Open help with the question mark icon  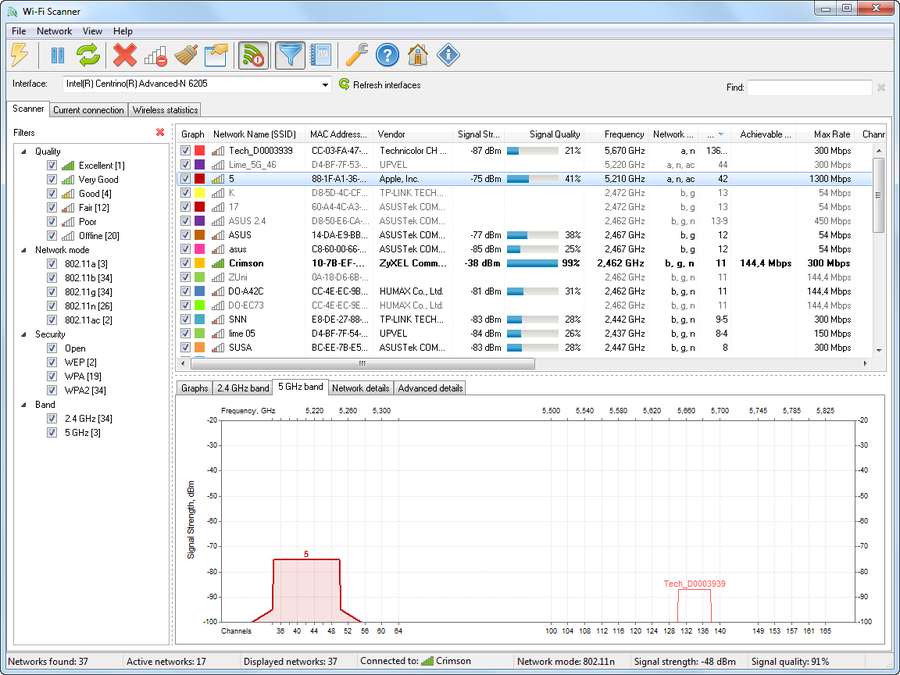click(387, 56)
